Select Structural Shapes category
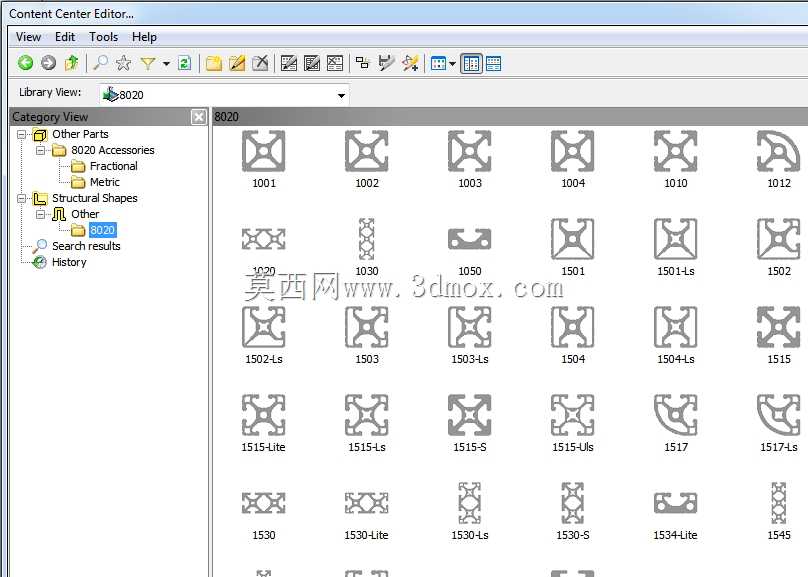Screen dimensions: 808x577 pyautogui.click(x=95, y=198)
